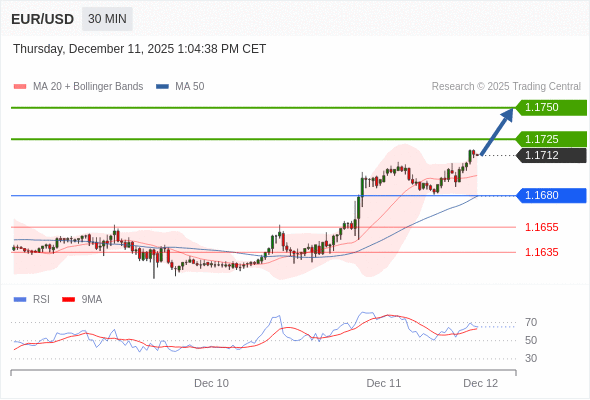Select the 1.1750 green price label
Image resolution: width=590 pixels, height=400 pixels.
point(551,108)
